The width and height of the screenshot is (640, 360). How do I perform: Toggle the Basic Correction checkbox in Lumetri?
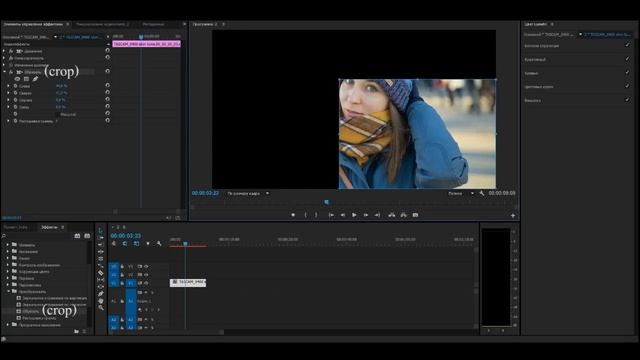(x=627, y=45)
